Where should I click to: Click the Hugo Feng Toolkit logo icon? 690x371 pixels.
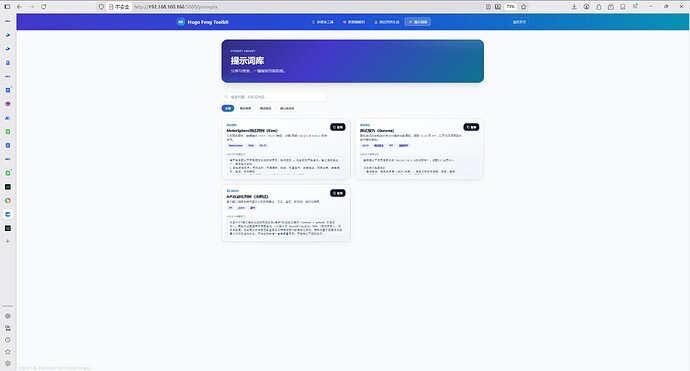[180, 22]
